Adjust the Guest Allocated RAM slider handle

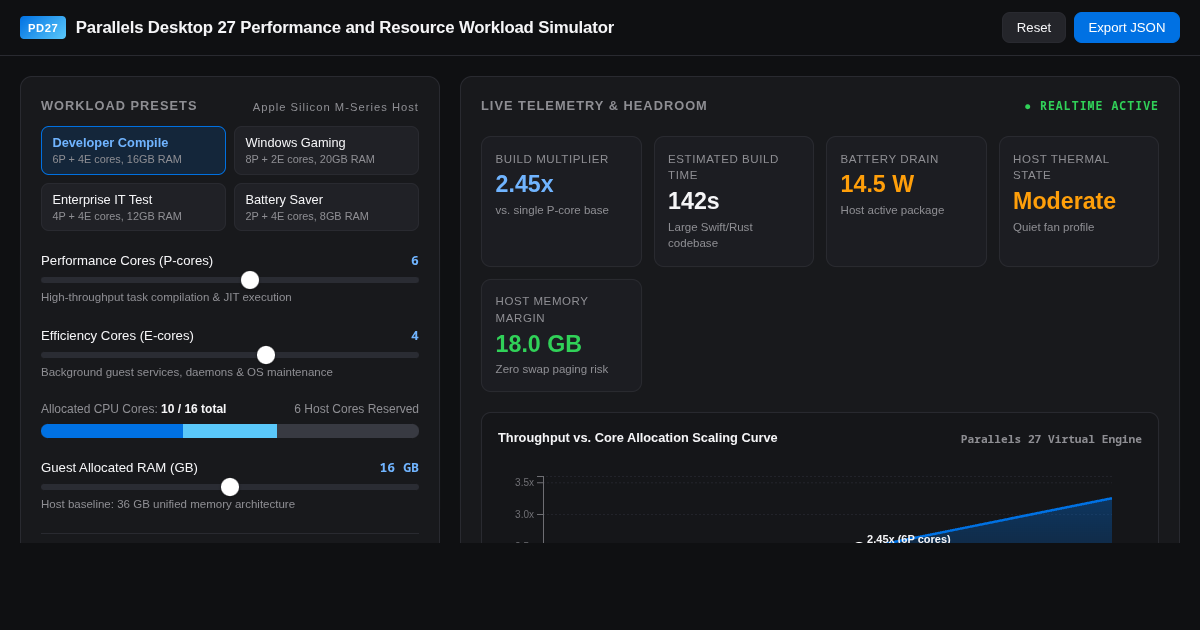click(x=230, y=487)
